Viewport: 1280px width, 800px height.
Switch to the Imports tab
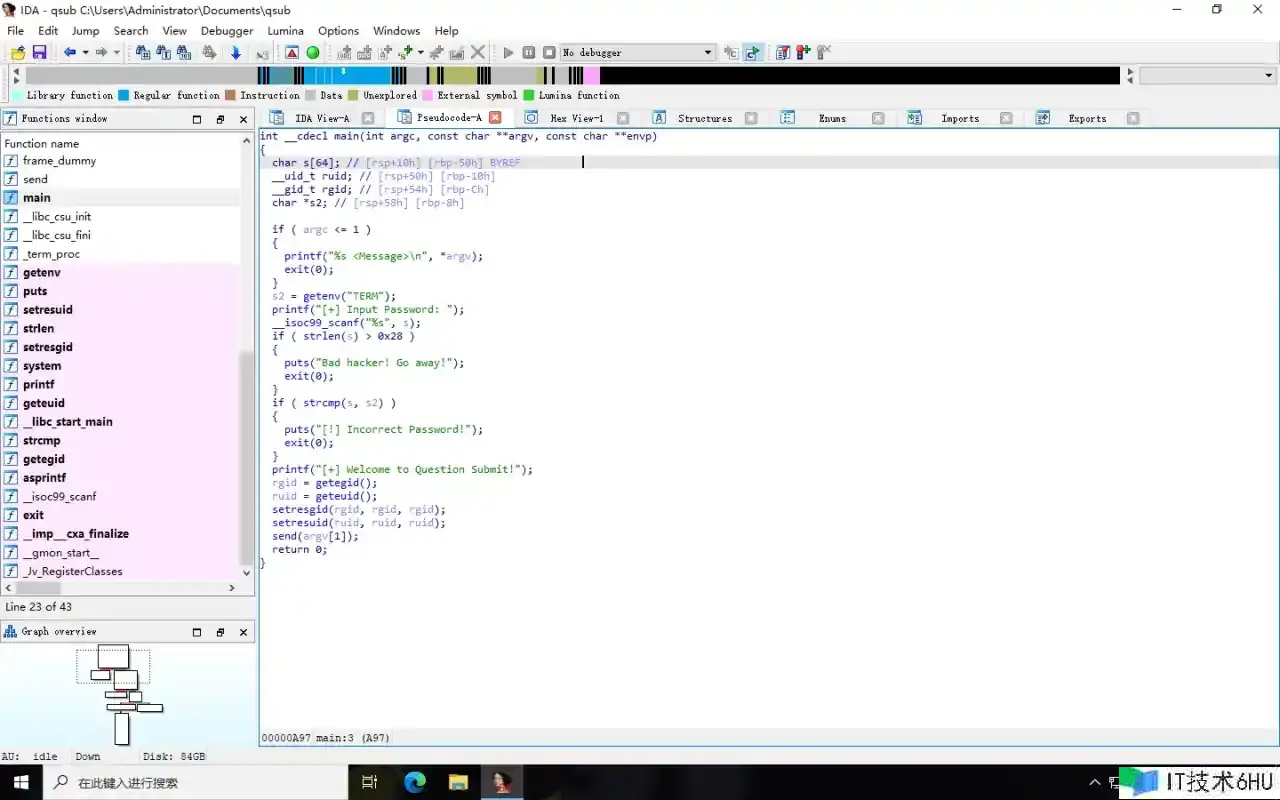point(959,118)
